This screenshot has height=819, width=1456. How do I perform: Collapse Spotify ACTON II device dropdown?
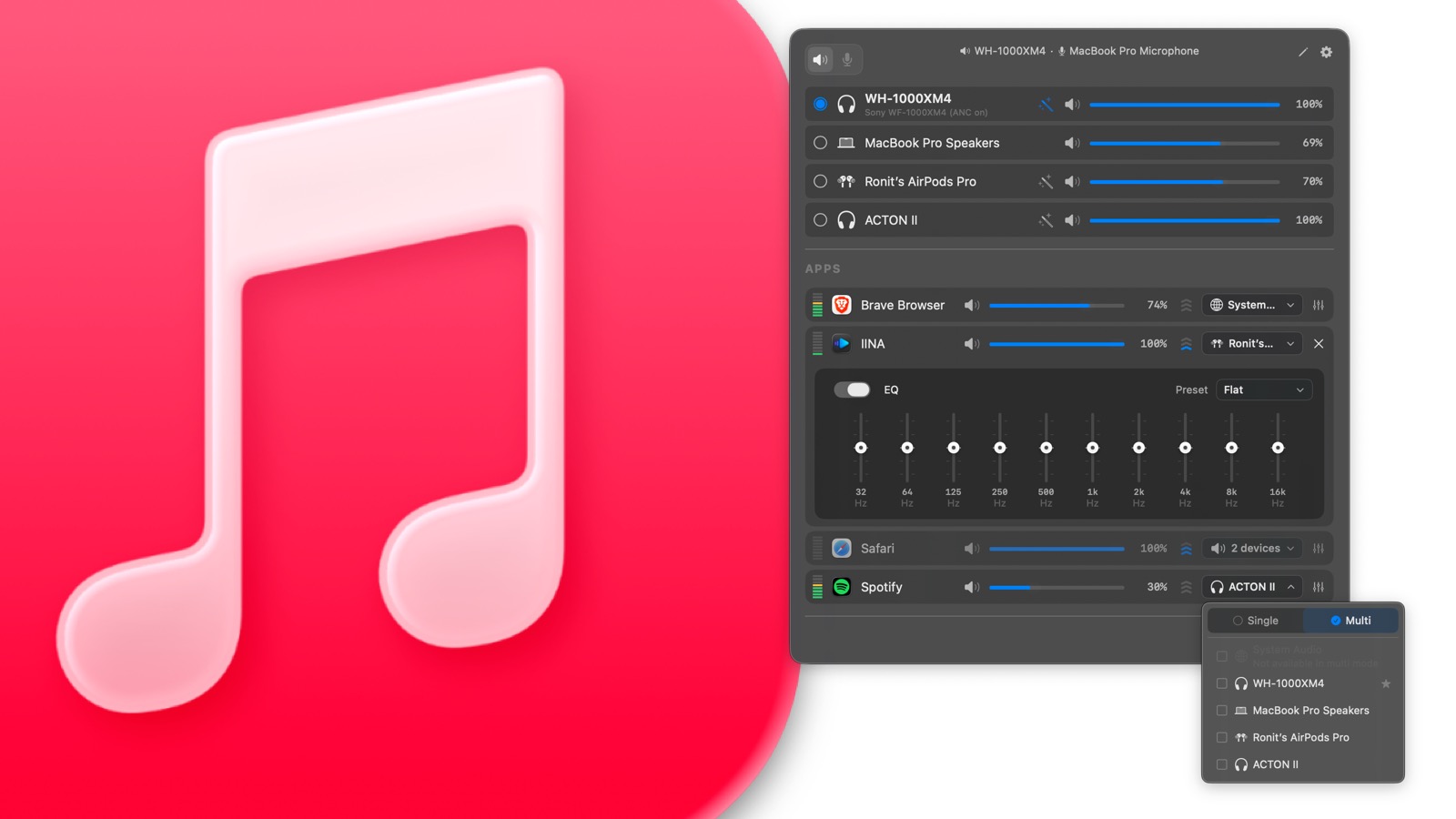point(1252,587)
